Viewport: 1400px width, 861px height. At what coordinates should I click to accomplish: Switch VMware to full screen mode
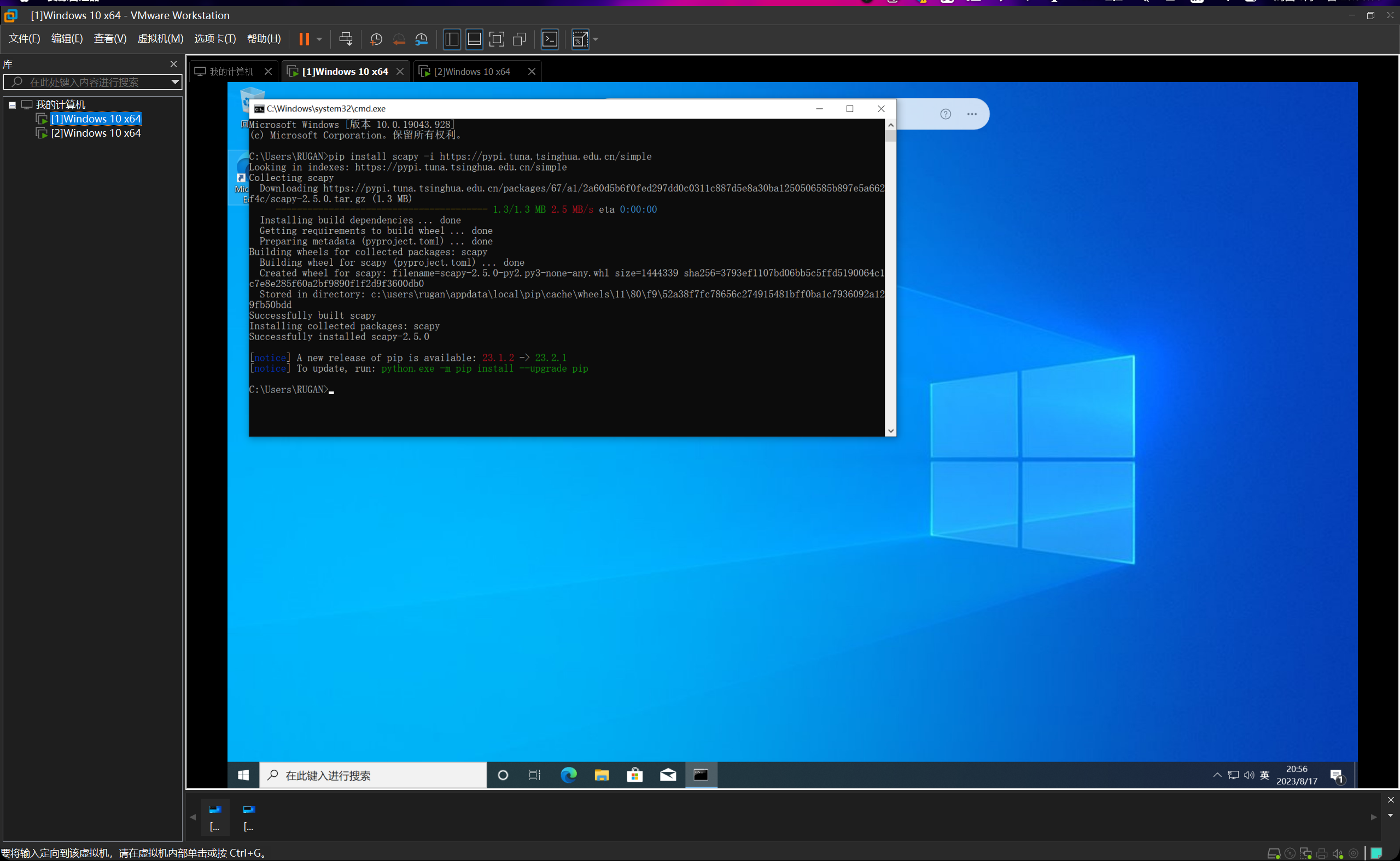[x=497, y=39]
